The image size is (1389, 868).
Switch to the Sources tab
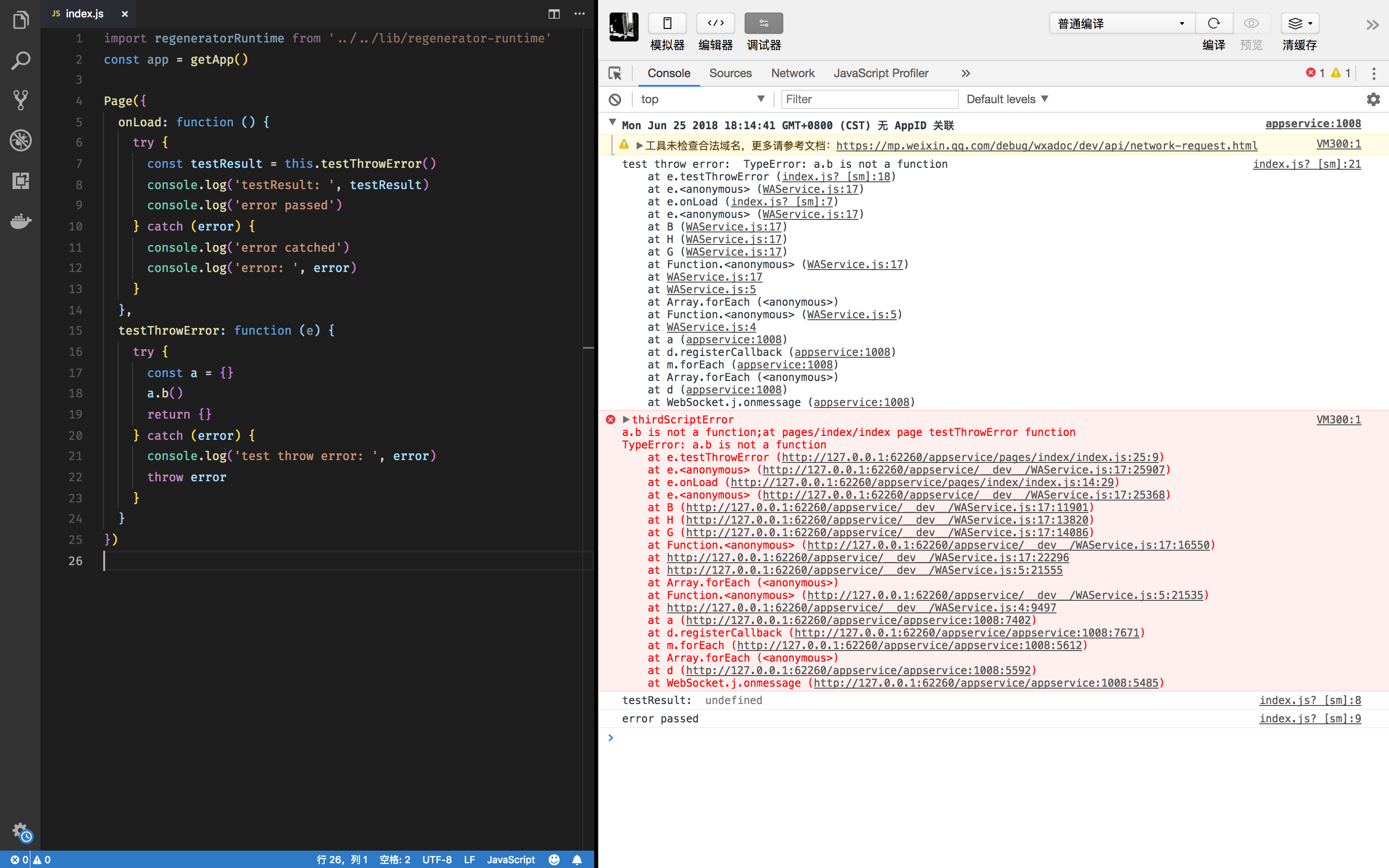click(x=730, y=73)
